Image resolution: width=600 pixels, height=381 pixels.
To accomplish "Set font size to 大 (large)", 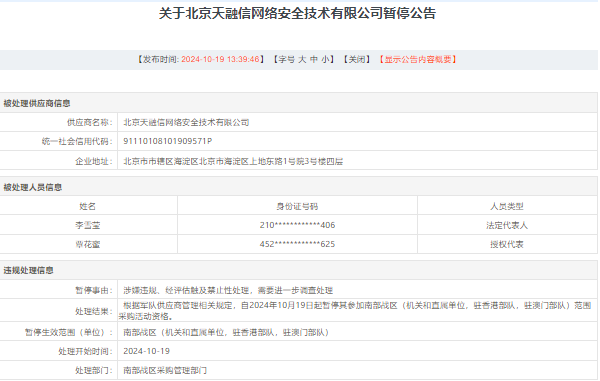I will tap(302, 59).
